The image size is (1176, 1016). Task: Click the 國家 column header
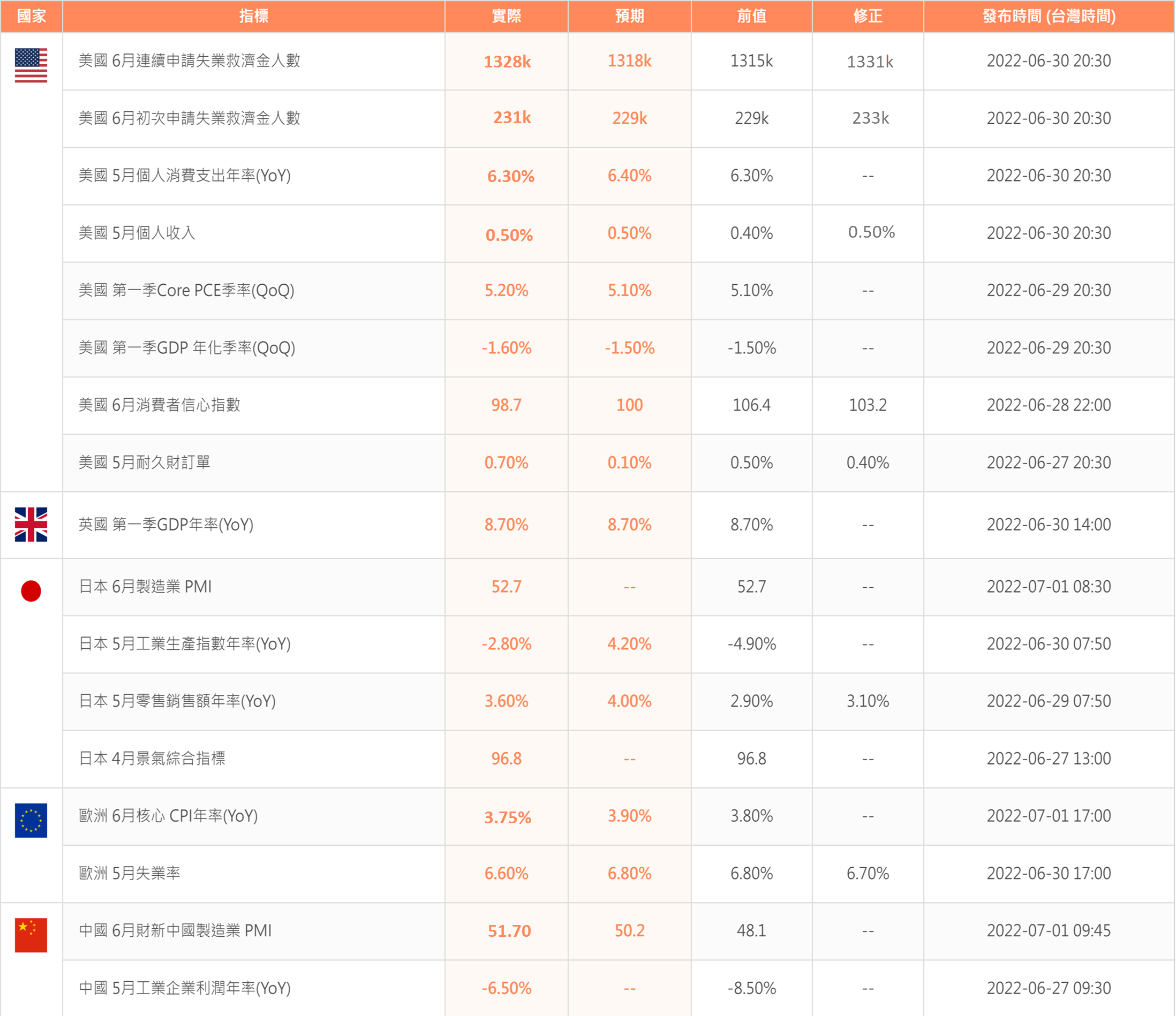(x=31, y=16)
